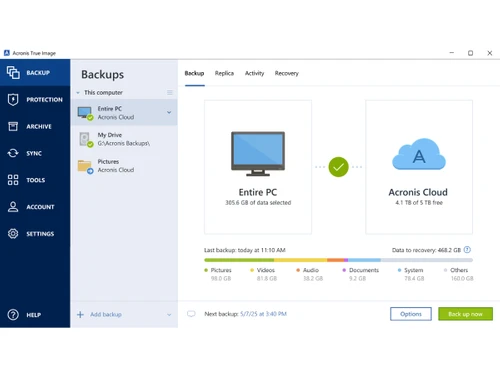This screenshot has width=500, height=375.
Task: Select the My Drive disk icon
Action: [x=86, y=139]
